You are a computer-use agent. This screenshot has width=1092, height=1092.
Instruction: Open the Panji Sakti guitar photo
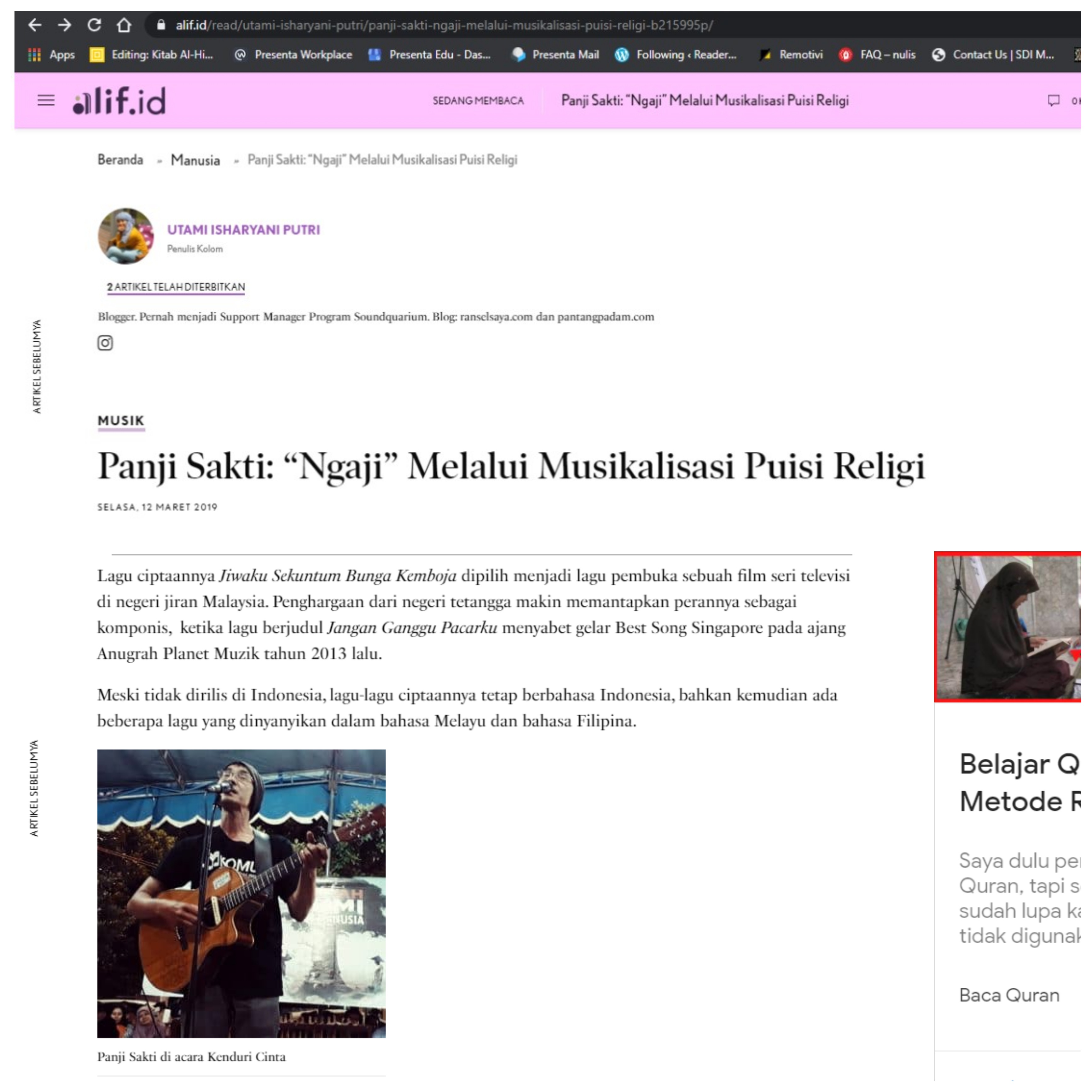point(241,894)
